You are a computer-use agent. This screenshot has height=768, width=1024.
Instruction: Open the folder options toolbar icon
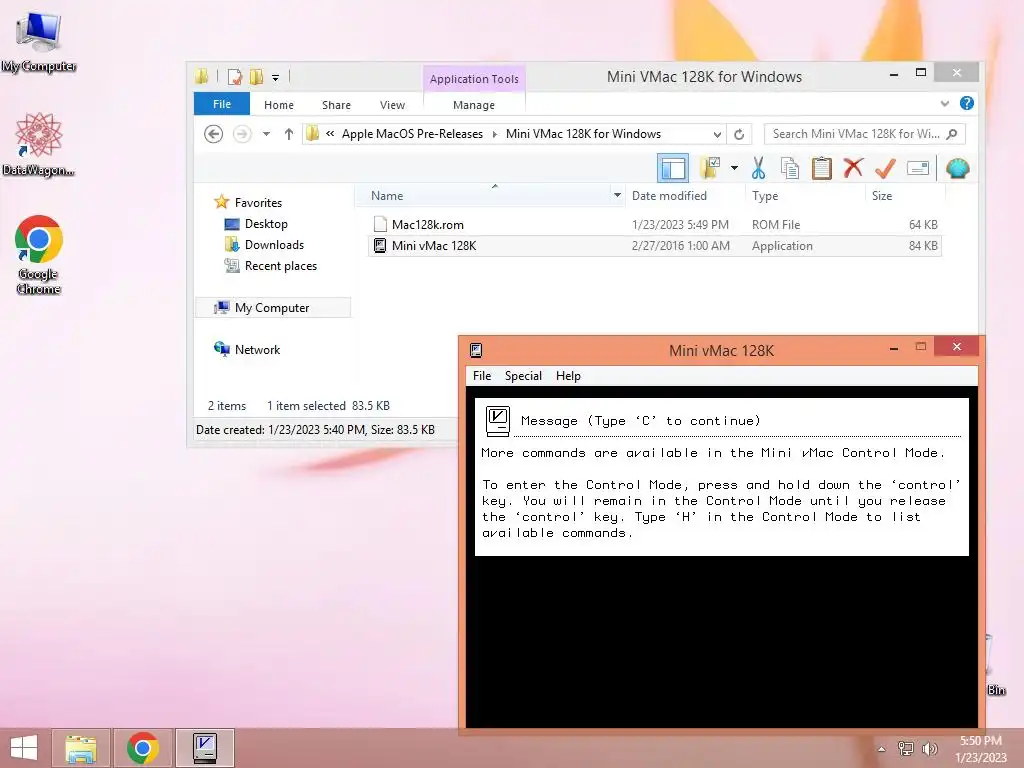pyautogui.click(x=710, y=168)
